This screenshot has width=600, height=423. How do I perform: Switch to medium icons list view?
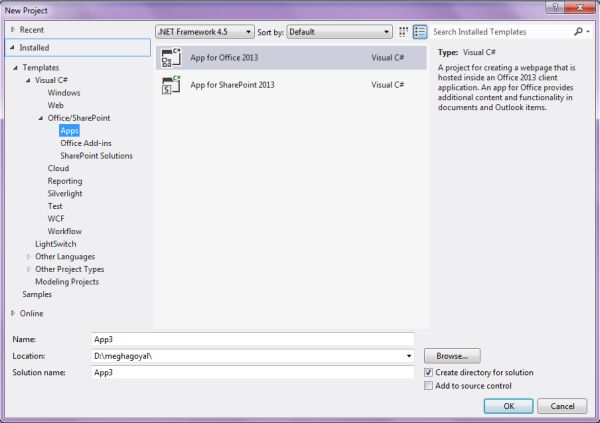coord(420,32)
